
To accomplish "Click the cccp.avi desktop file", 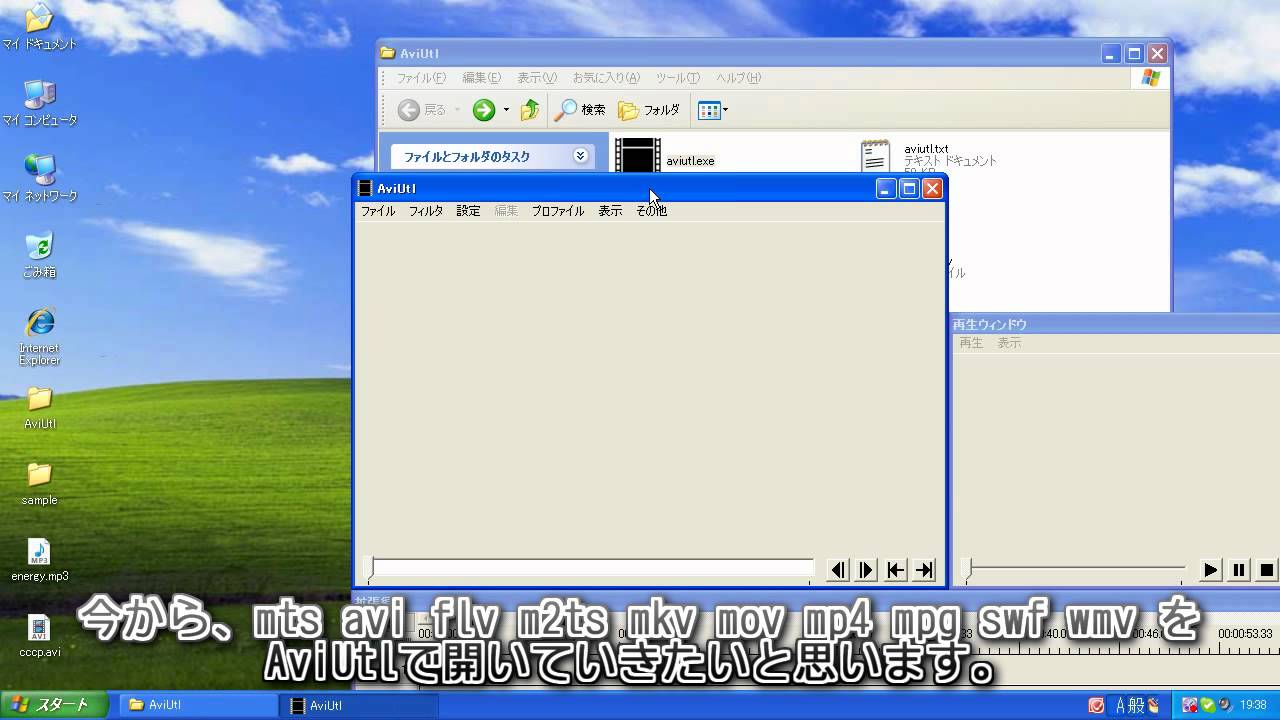I will [39, 636].
